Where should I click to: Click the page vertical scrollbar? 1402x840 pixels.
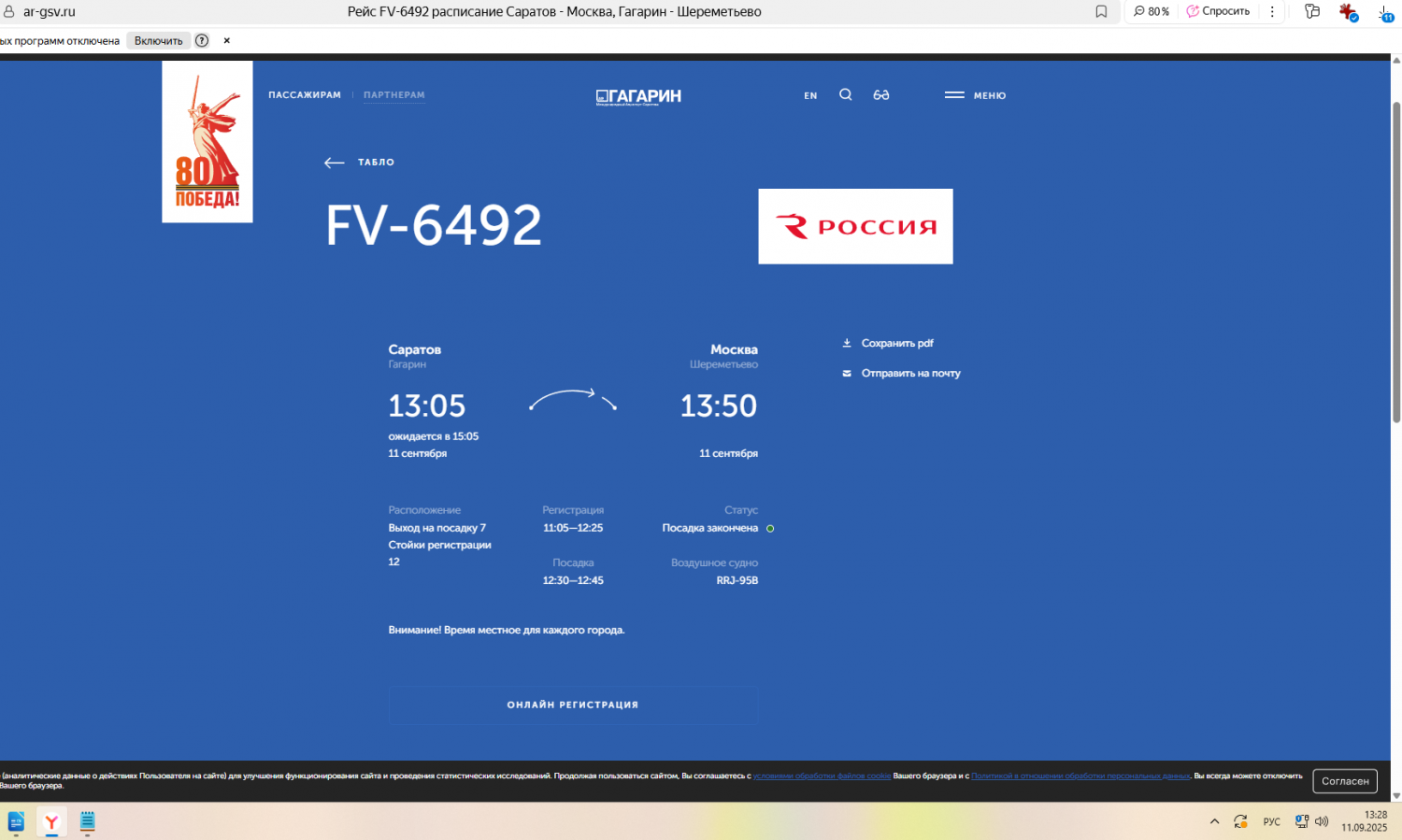1396,262
